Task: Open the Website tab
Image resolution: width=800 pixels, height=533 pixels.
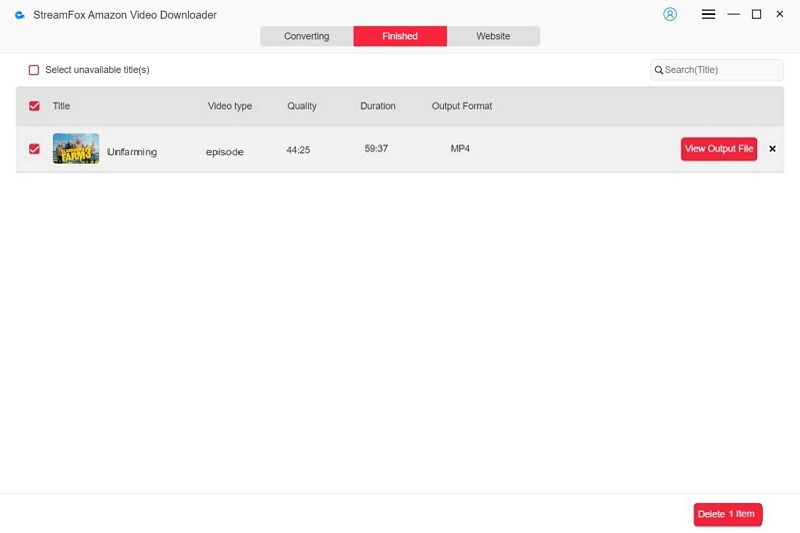Action: click(x=493, y=36)
